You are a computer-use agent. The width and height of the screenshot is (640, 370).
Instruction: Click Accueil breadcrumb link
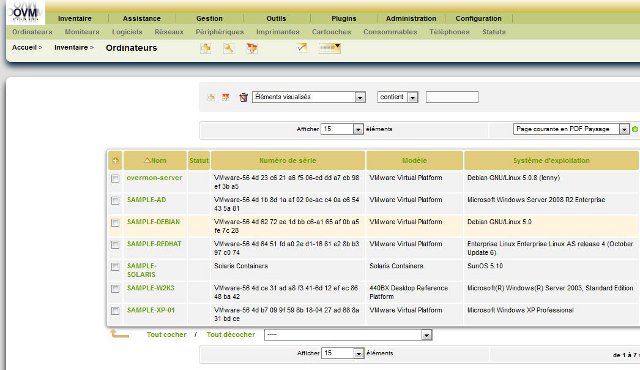(24, 47)
